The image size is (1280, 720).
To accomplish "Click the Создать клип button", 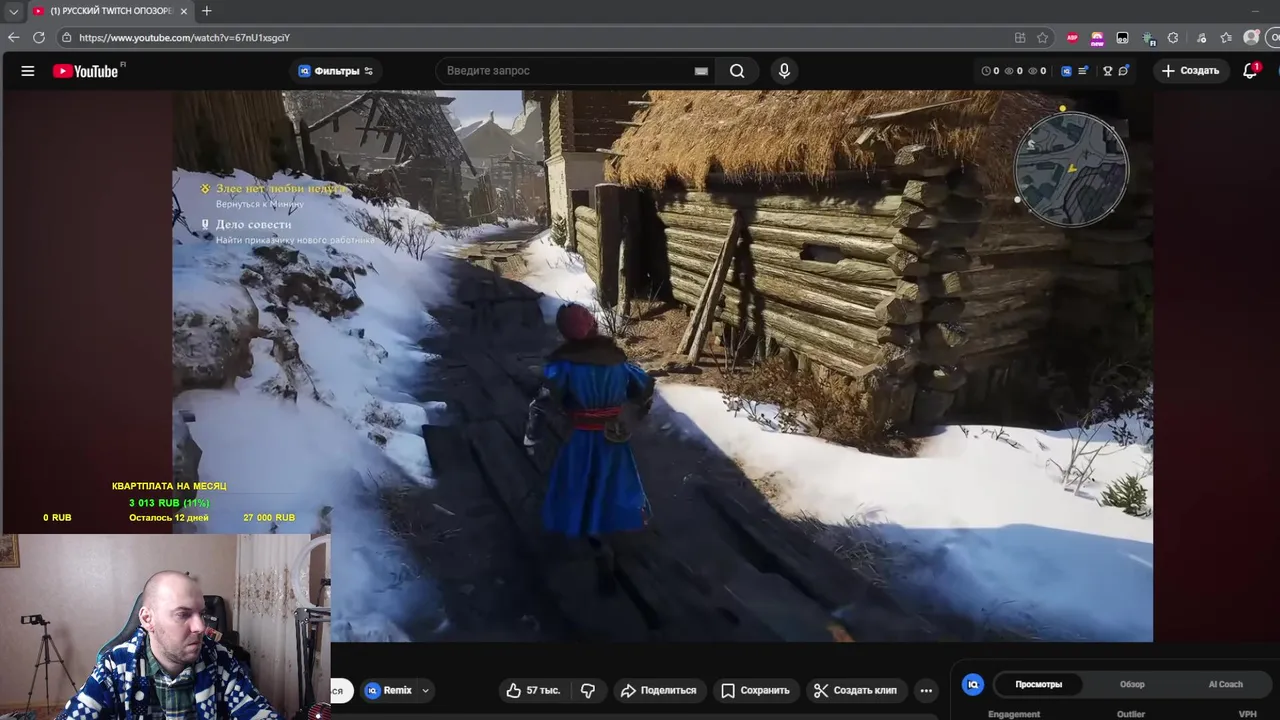I will tap(855, 690).
